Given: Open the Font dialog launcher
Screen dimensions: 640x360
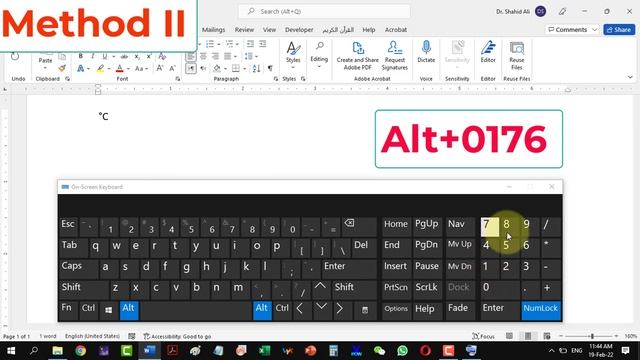Looking at the screenshot, I should pos(178,79).
